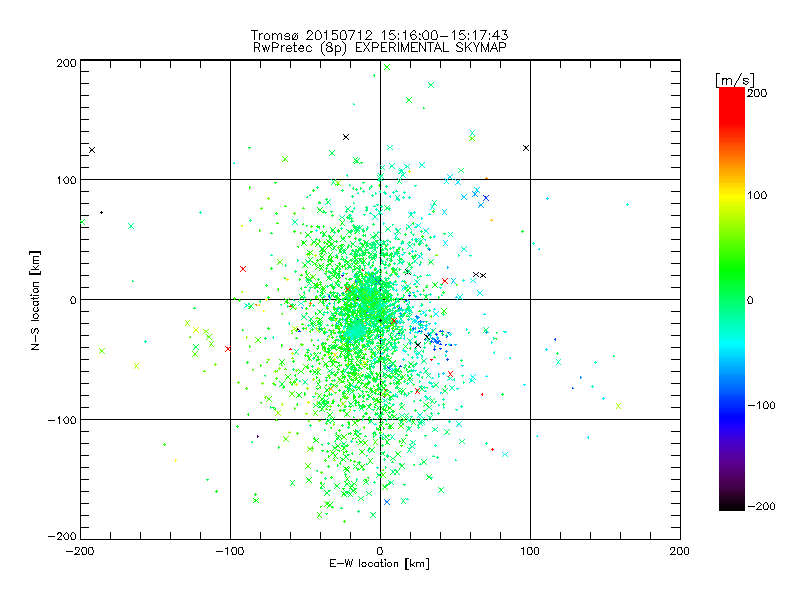
Task: Click the -100 tick label on the N-S axis
Action: (x=62, y=420)
